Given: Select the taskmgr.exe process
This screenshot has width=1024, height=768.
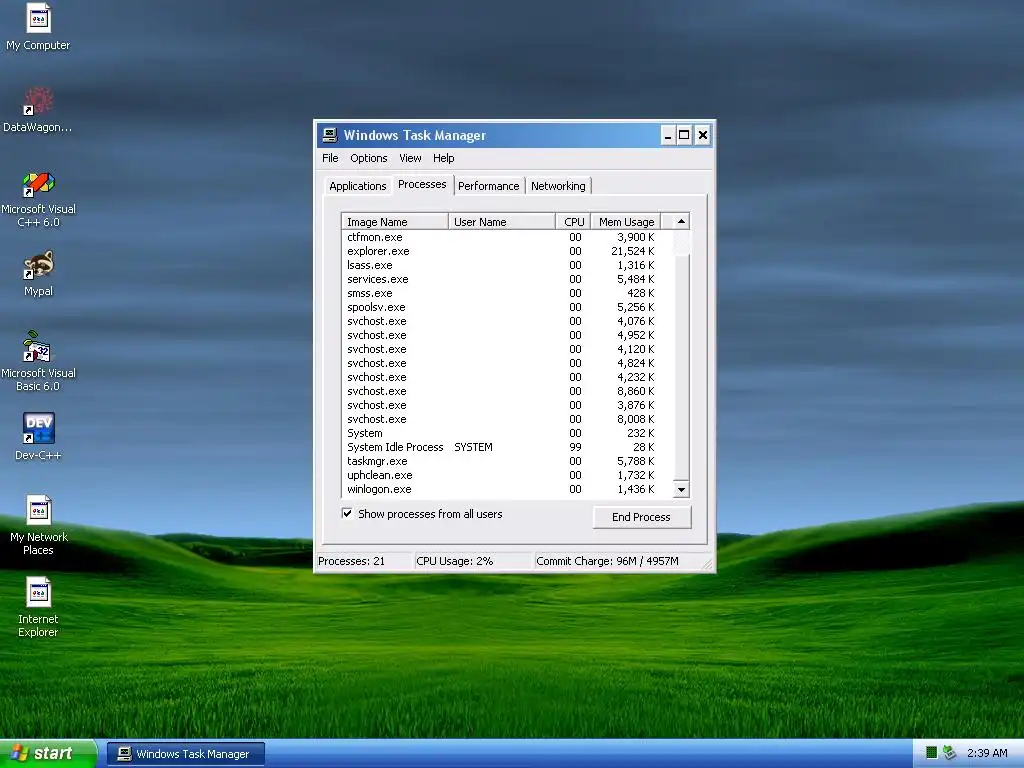Looking at the screenshot, I should pos(507,461).
